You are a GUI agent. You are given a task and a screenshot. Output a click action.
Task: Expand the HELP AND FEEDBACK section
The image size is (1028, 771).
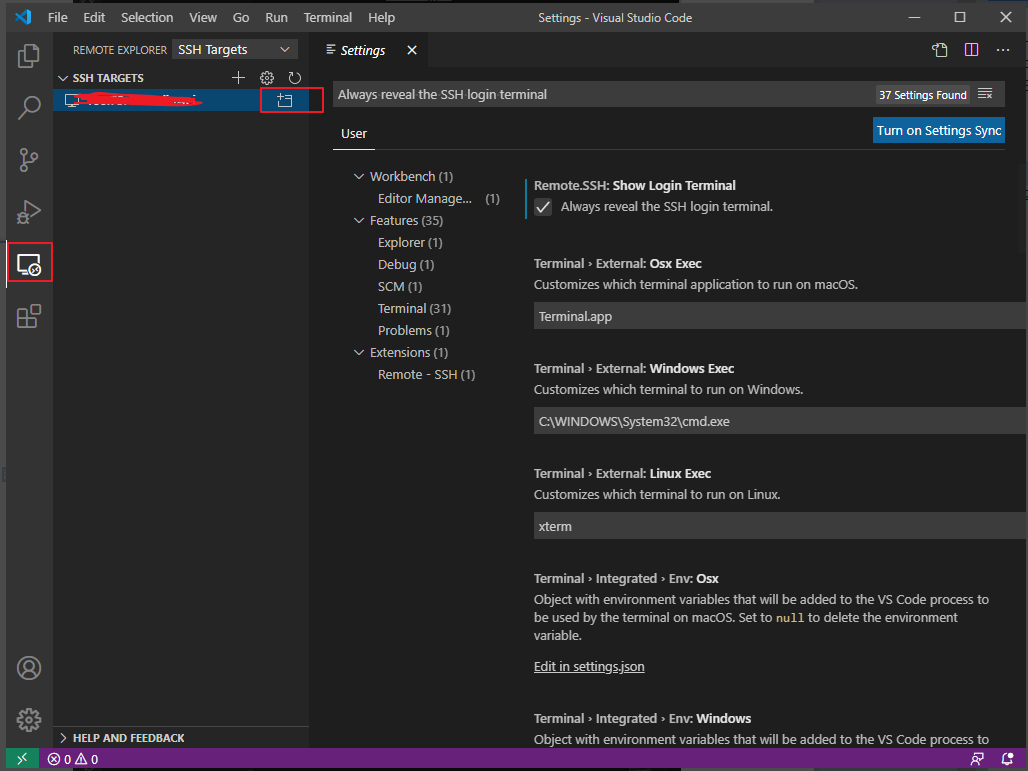click(x=63, y=738)
